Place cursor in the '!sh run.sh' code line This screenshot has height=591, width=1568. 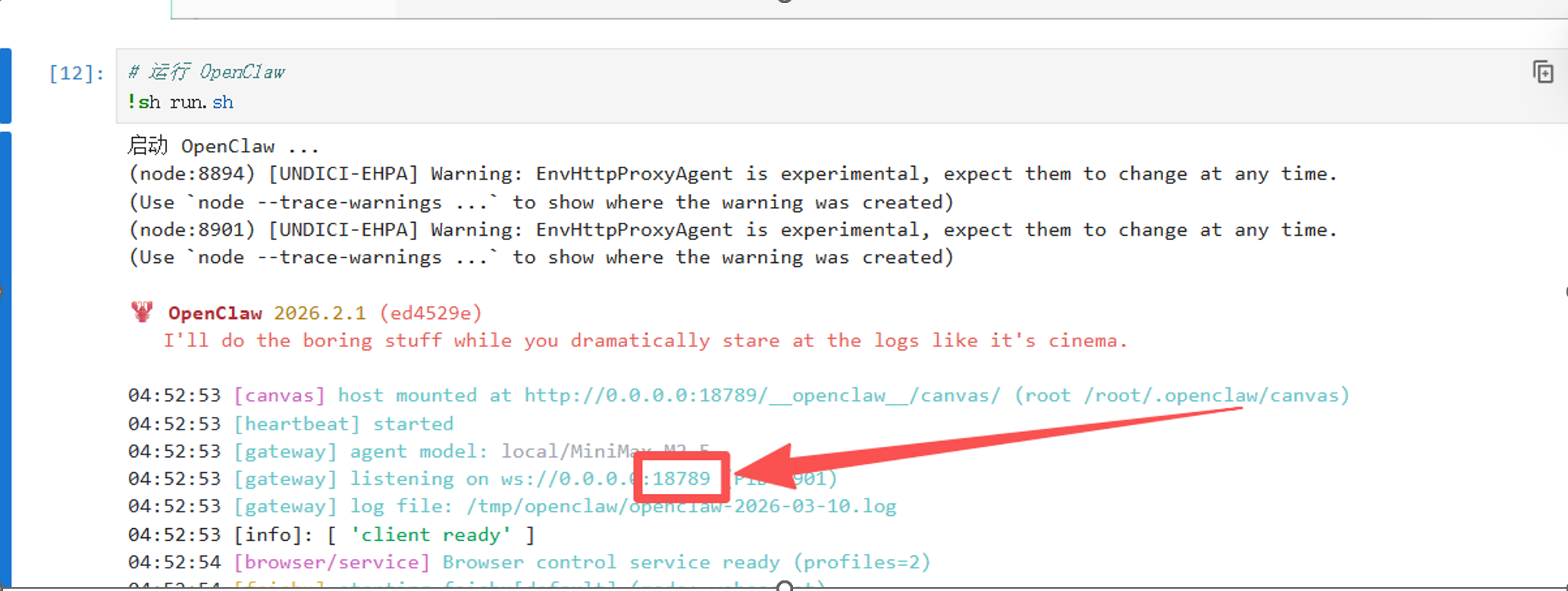(x=180, y=102)
